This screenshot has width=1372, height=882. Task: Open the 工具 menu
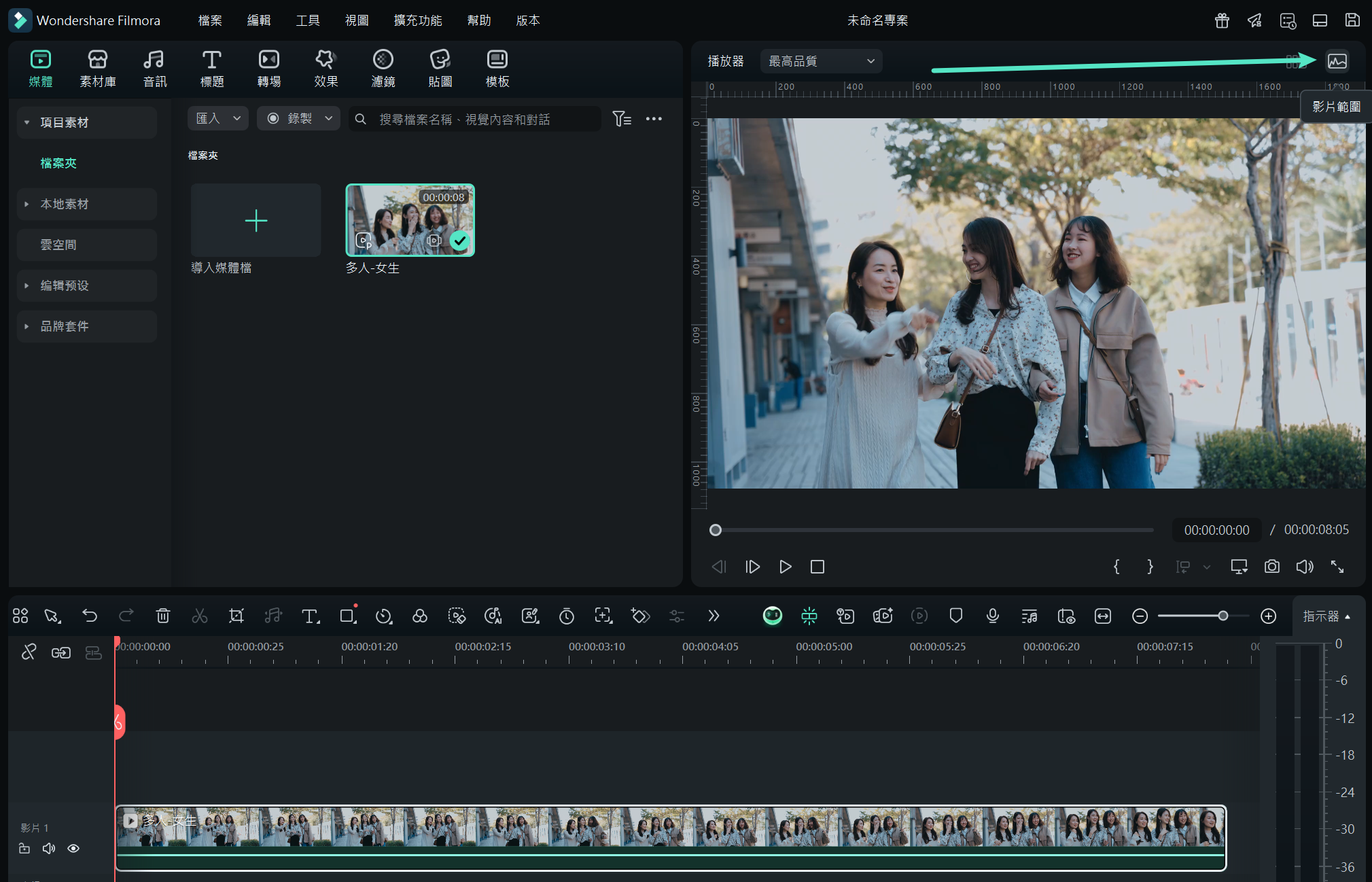308,20
